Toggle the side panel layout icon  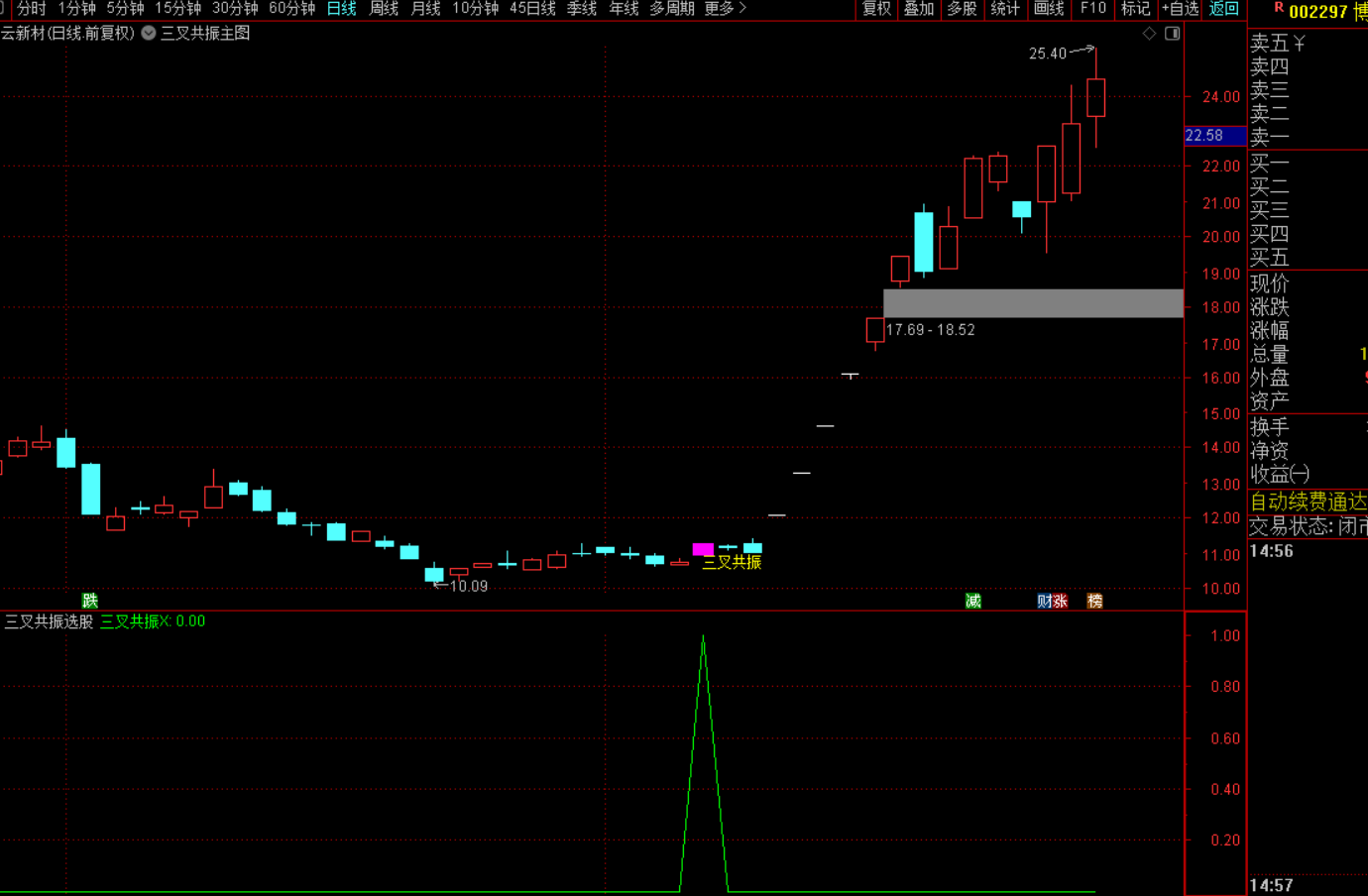click(x=1172, y=34)
